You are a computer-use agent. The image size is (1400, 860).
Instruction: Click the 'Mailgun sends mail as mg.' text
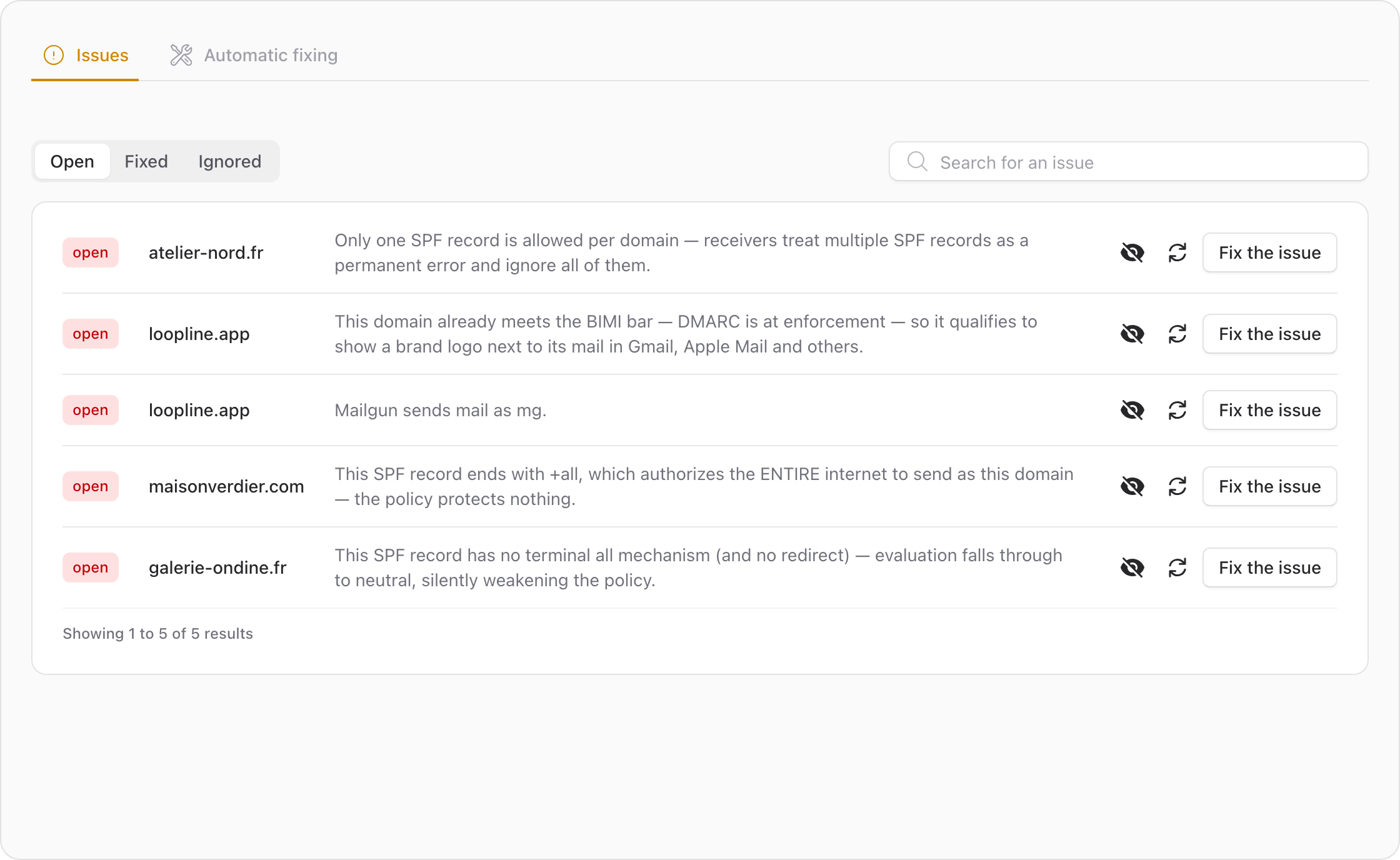(x=441, y=410)
